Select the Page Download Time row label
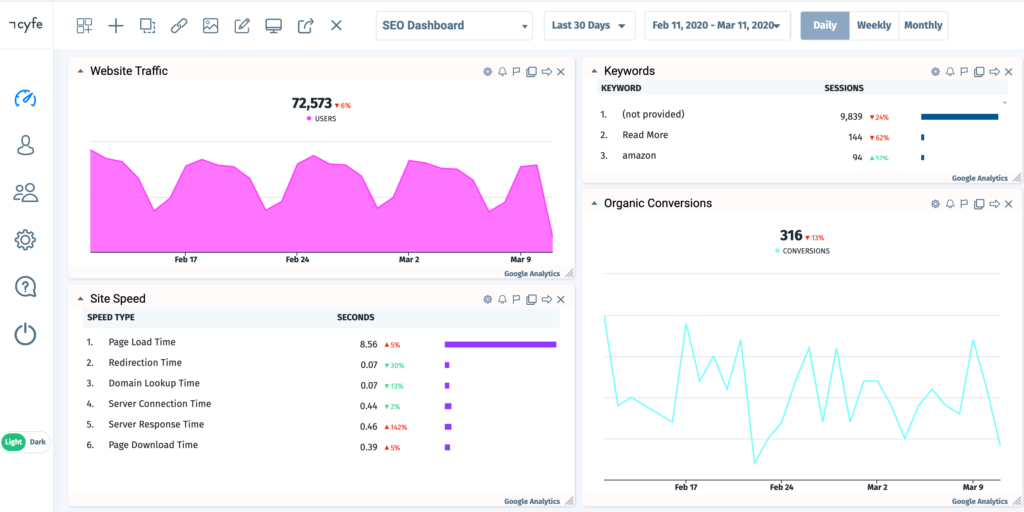1024x512 pixels. 153,445
